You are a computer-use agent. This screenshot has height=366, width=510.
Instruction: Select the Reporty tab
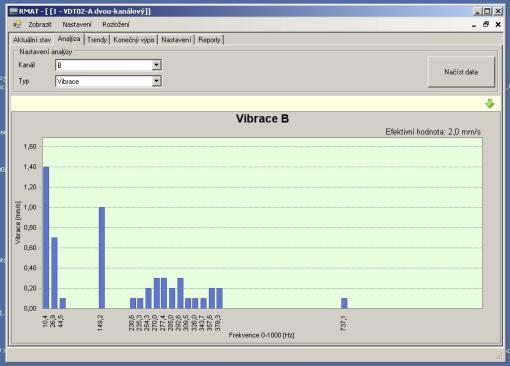[209, 40]
